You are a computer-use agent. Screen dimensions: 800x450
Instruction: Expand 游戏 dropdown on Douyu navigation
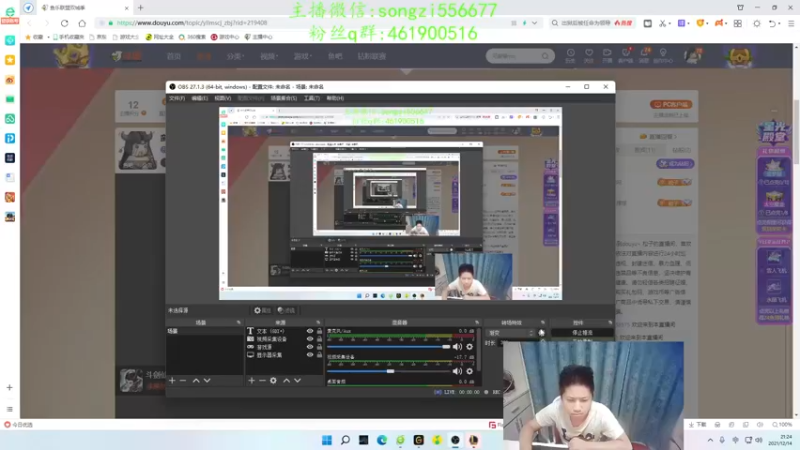click(x=303, y=56)
